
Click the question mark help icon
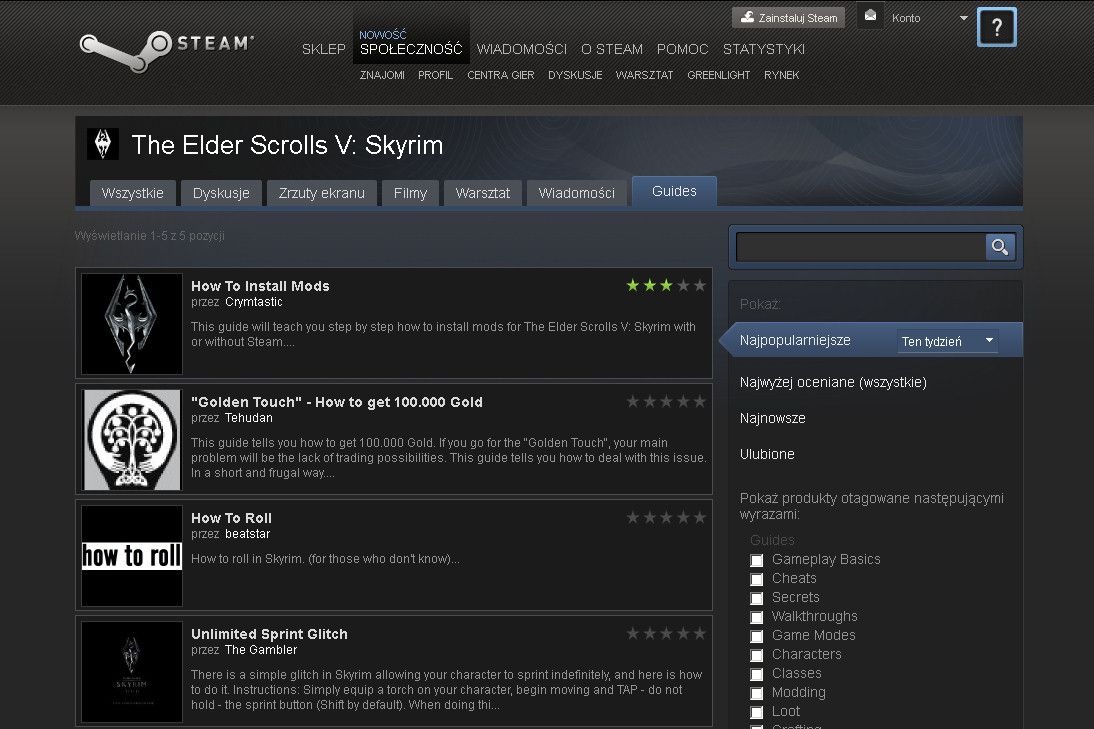996,27
